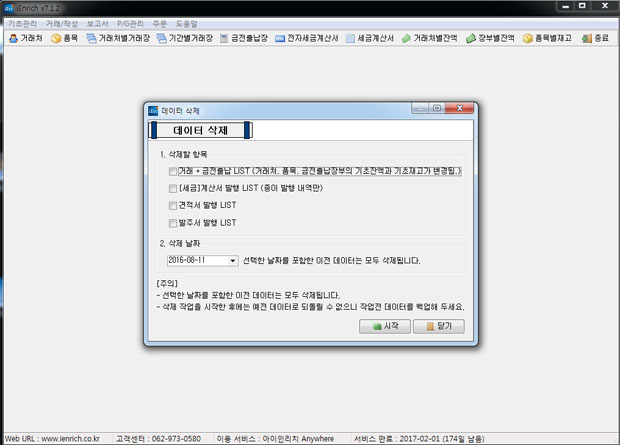Screen dimensions: 620x445
Task: Open 거래처별거래장 from the toolbar
Action: click(x=117, y=38)
